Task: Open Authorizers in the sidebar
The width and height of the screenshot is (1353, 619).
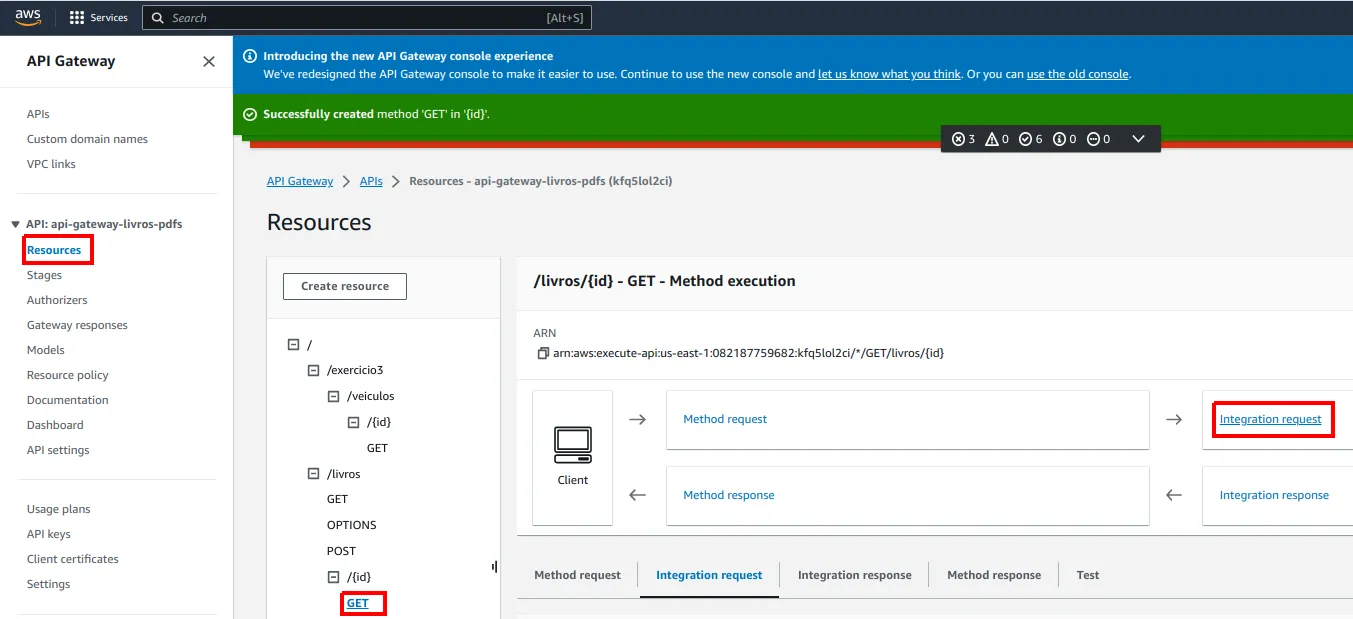Action: click(x=57, y=300)
